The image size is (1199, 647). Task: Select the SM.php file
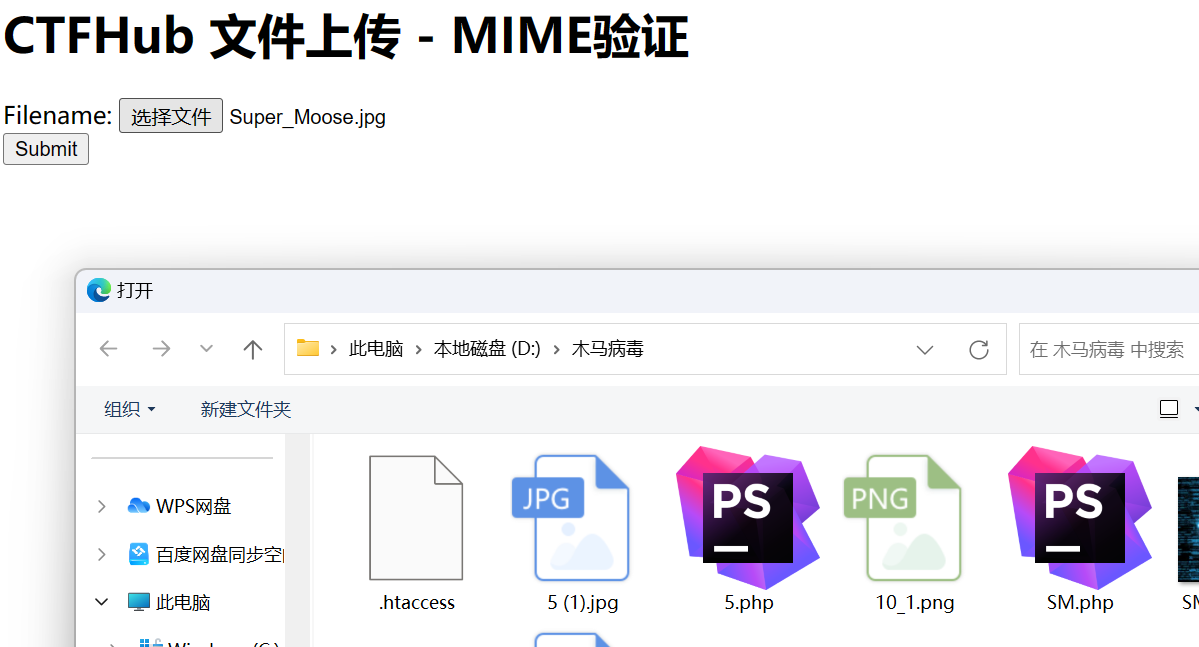click(1080, 518)
